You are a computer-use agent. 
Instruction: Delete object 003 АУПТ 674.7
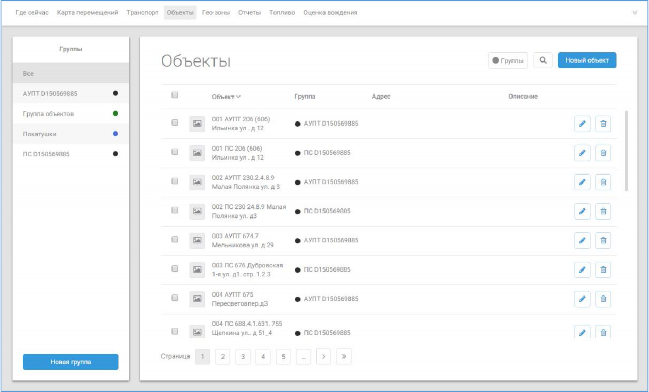(x=603, y=240)
